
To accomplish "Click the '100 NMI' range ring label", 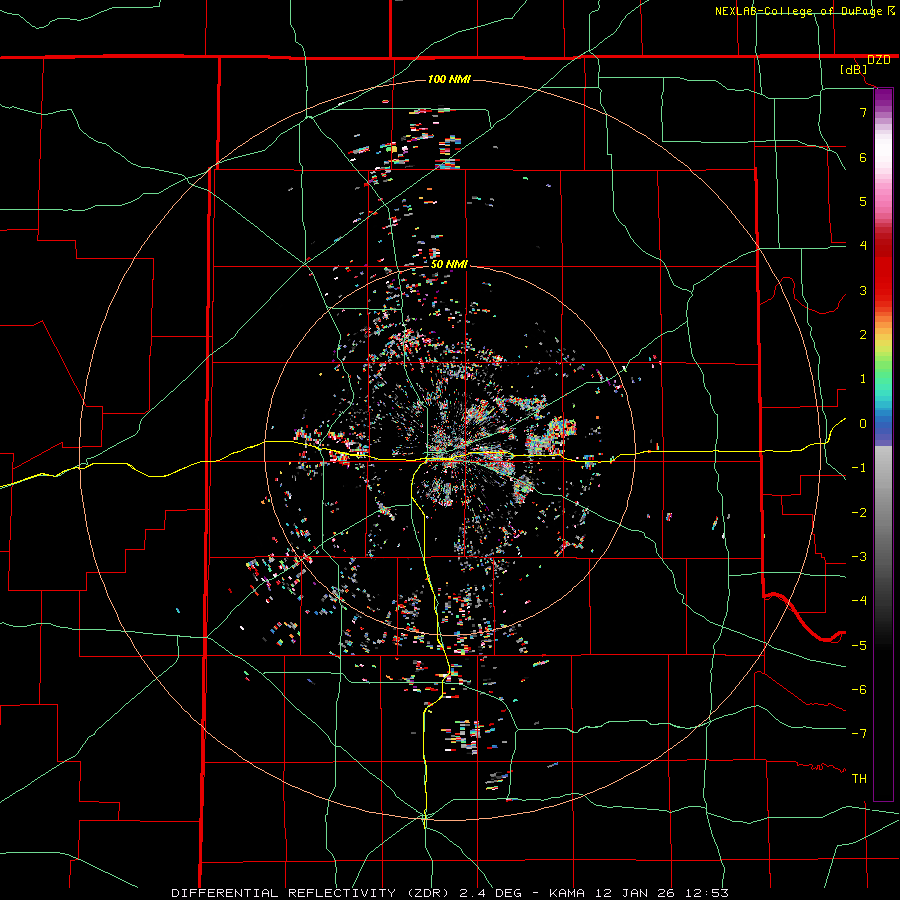I will pos(449,79).
